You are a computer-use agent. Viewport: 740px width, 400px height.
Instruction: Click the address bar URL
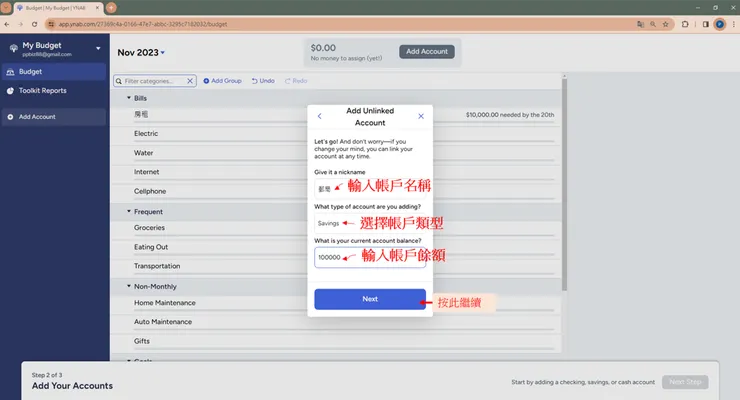coord(143,24)
